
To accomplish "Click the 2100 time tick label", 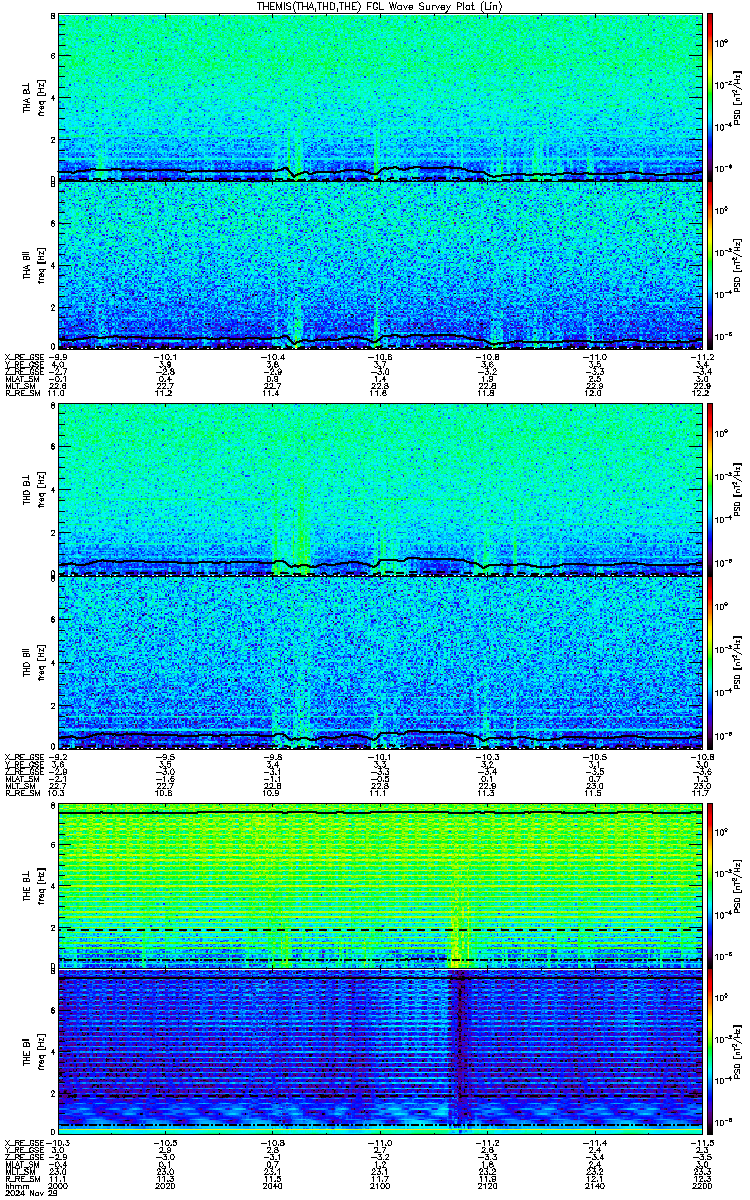I will (380, 1185).
